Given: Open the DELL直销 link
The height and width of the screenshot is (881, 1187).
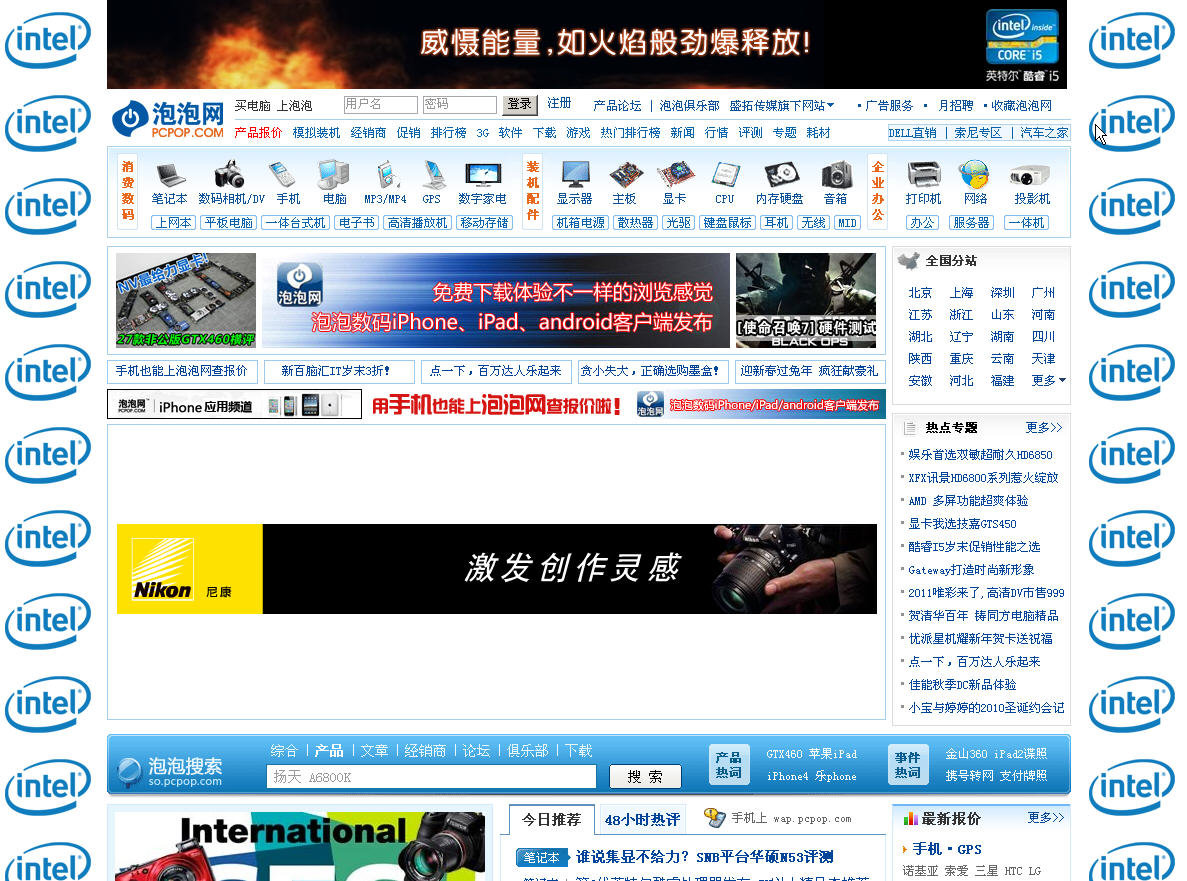Looking at the screenshot, I should click(x=912, y=133).
